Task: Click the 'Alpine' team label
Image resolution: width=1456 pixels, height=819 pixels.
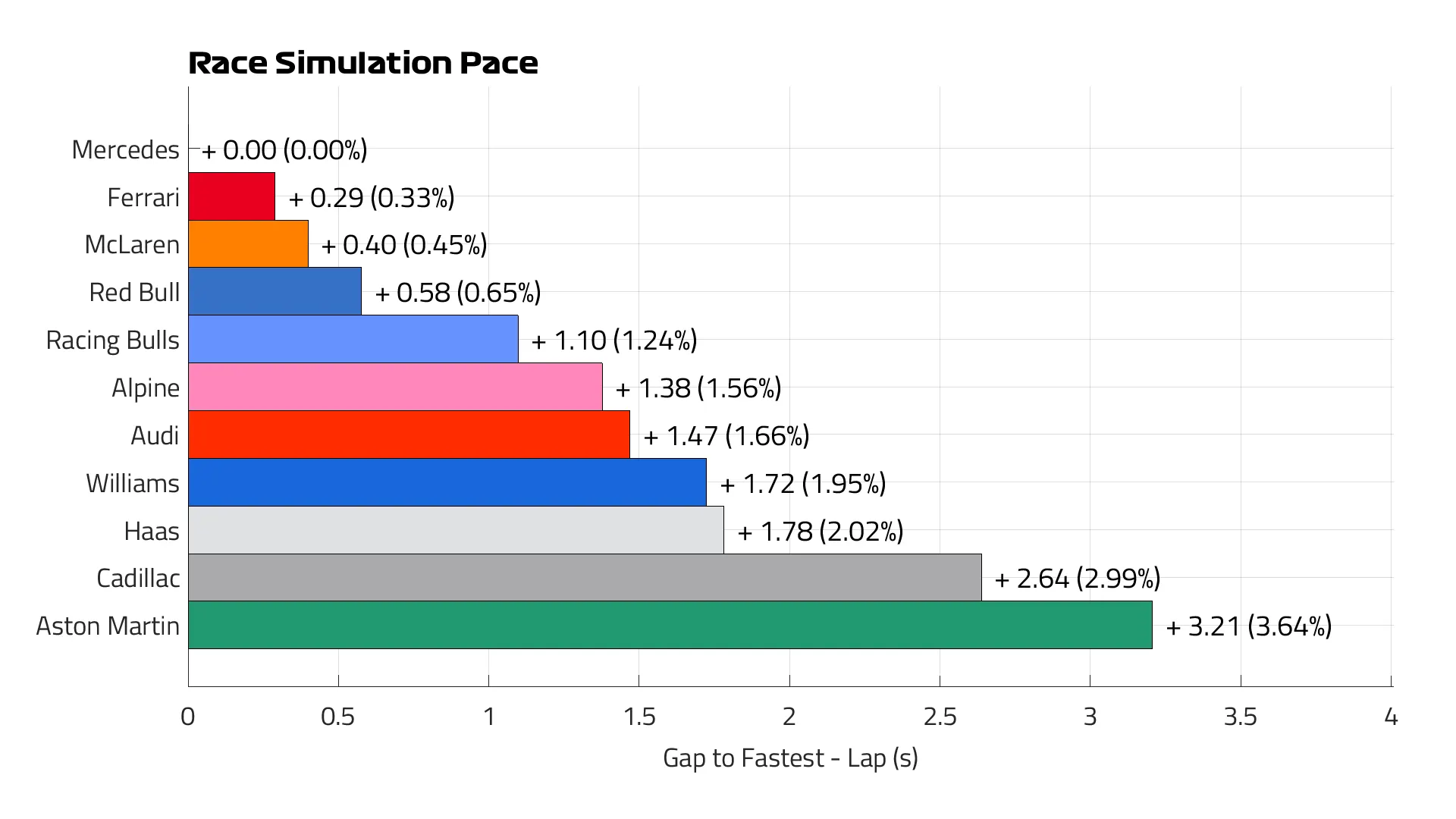Action: tap(146, 388)
